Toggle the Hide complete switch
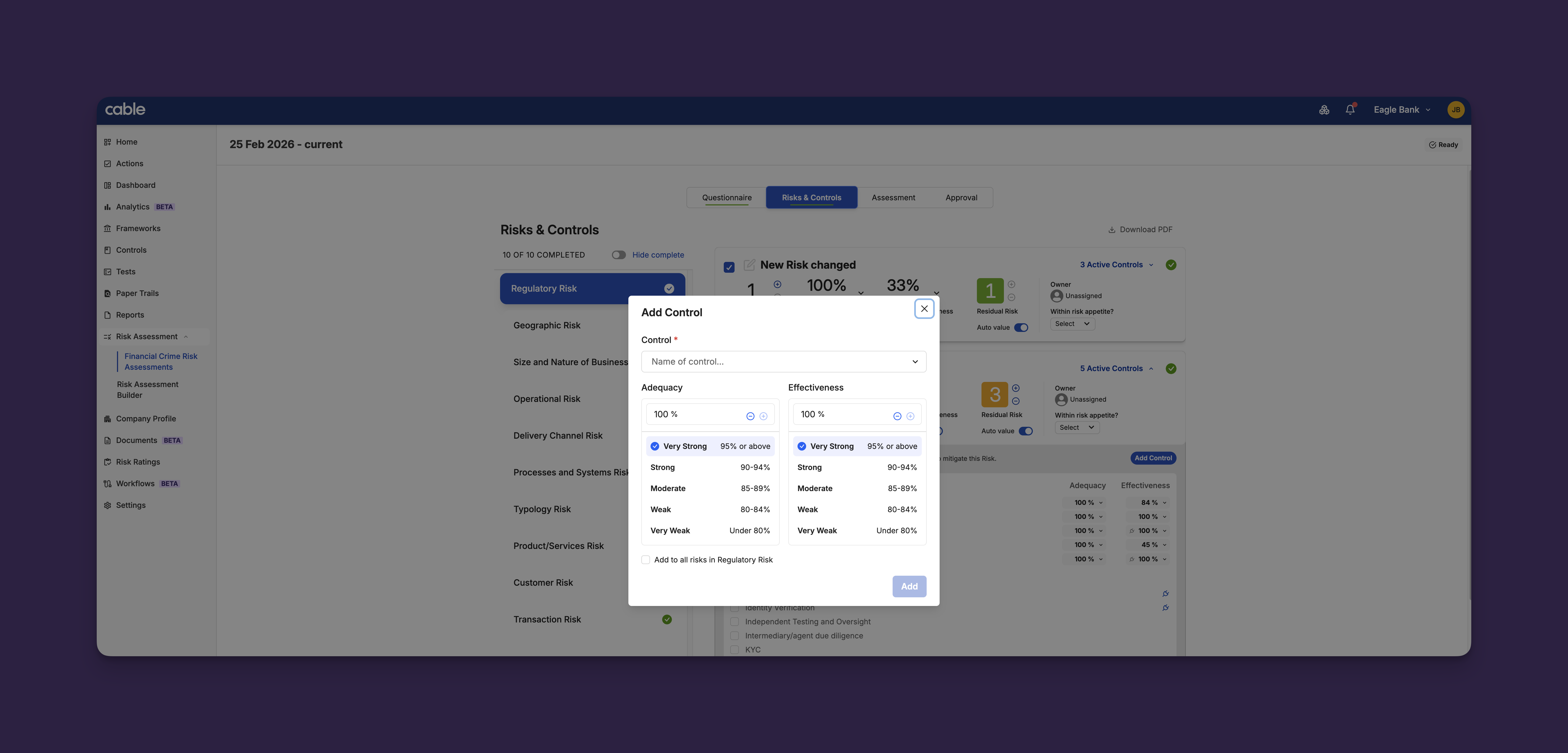The image size is (1568, 753). point(618,255)
